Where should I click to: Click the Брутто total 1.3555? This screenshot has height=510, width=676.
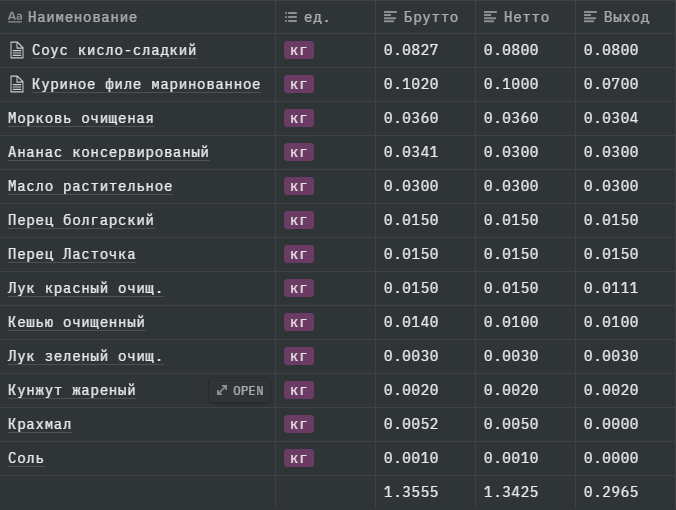click(x=411, y=492)
